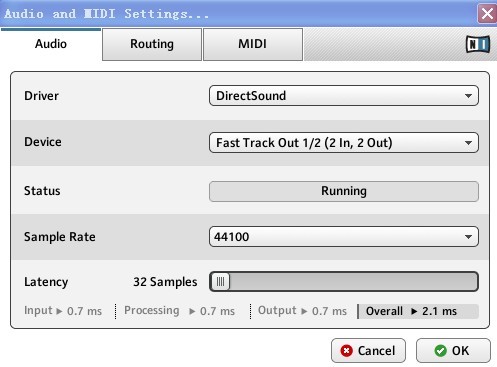Open the DirectSound driver combo box
The width and height of the screenshot is (497, 367).
pos(344,96)
